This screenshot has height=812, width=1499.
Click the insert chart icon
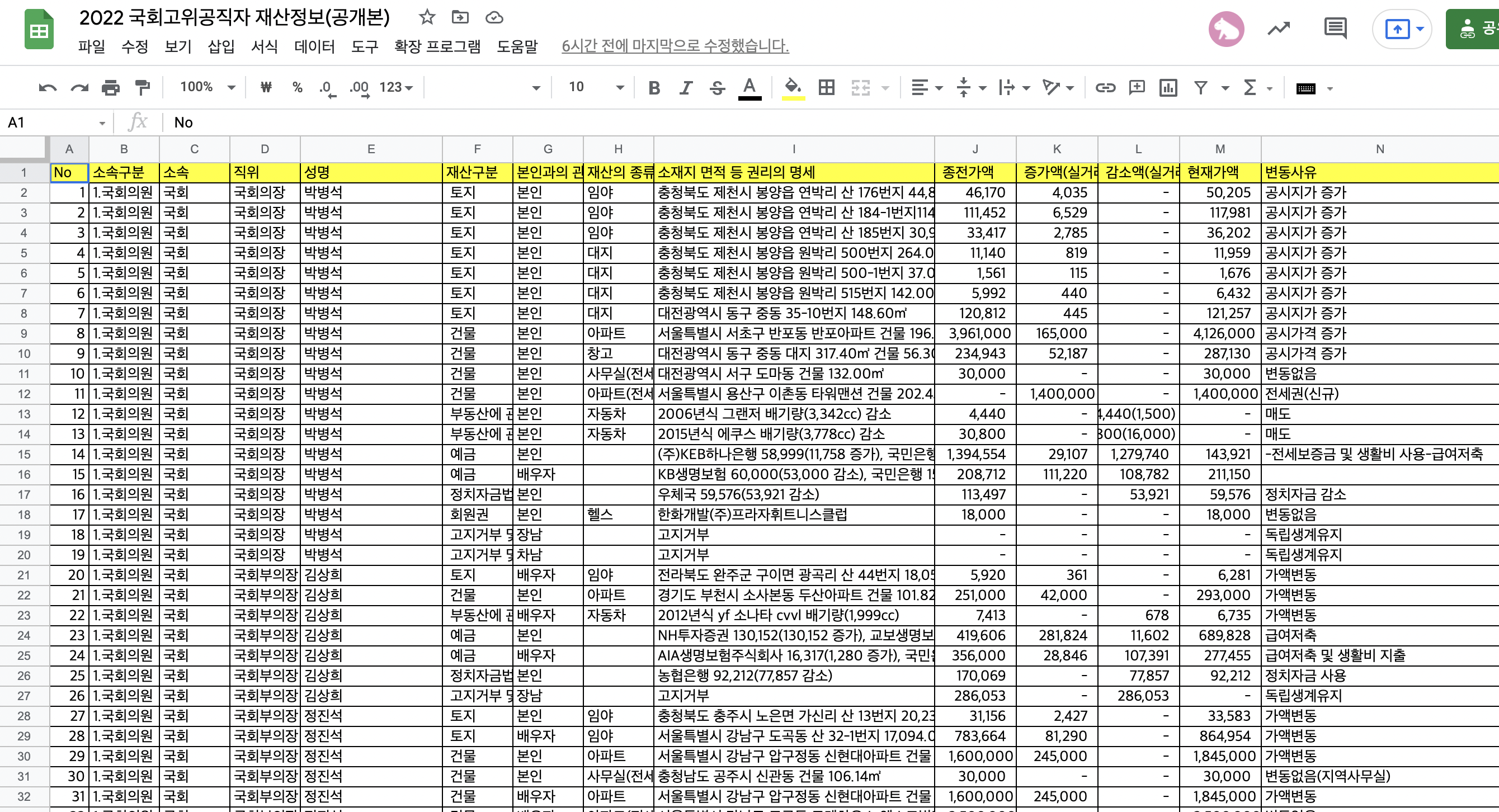pos(1168,88)
